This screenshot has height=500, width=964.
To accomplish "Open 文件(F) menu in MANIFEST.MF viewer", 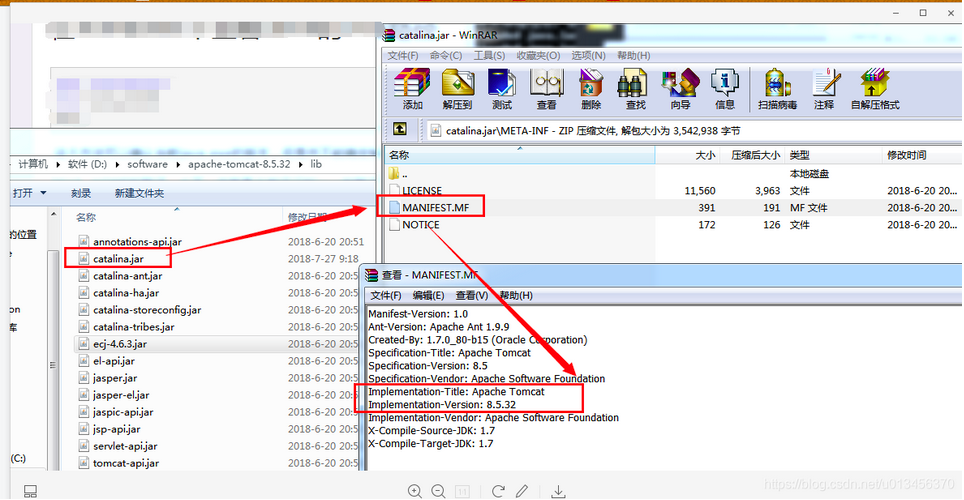I will 385,296.
